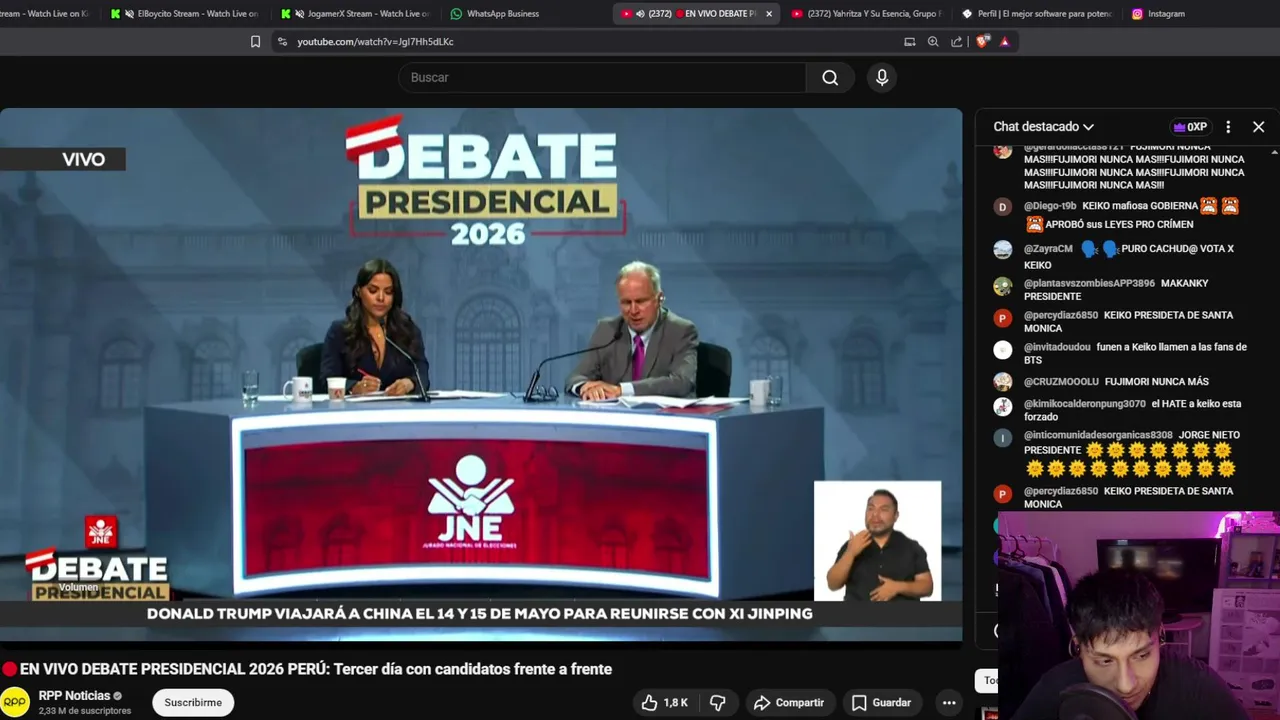Expand the Chat destacado dropdown

point(1043,127)
